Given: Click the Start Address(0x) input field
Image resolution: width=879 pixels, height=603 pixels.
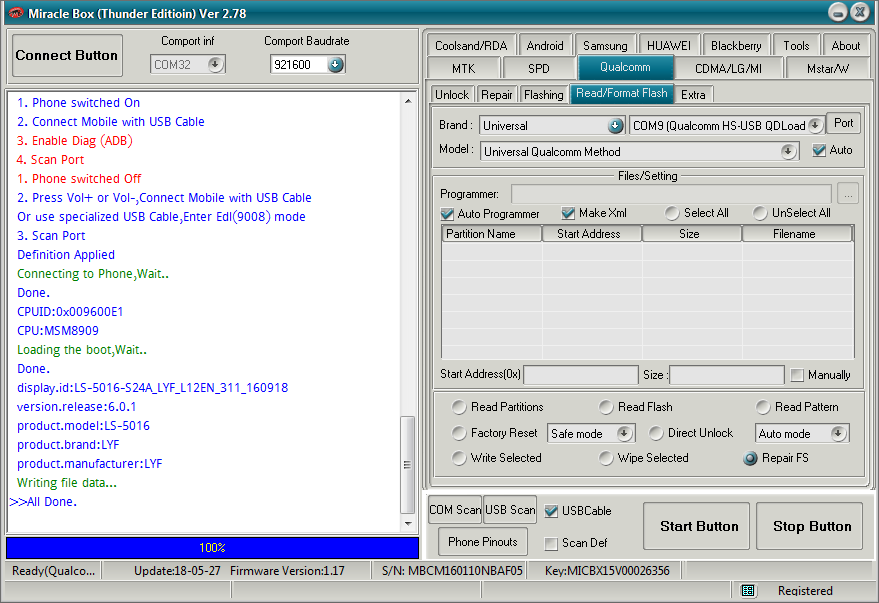Looking at the screenshot, I should tap(581, 375).
